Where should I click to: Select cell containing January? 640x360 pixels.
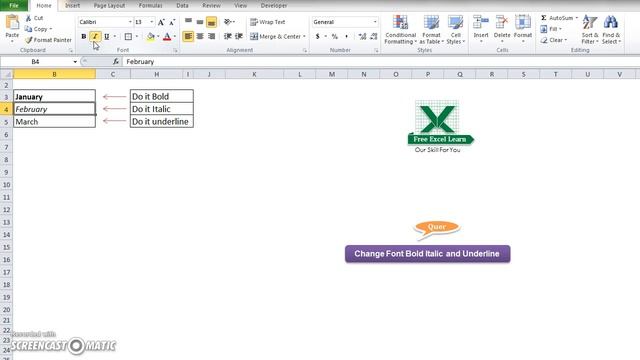(54, 97)
